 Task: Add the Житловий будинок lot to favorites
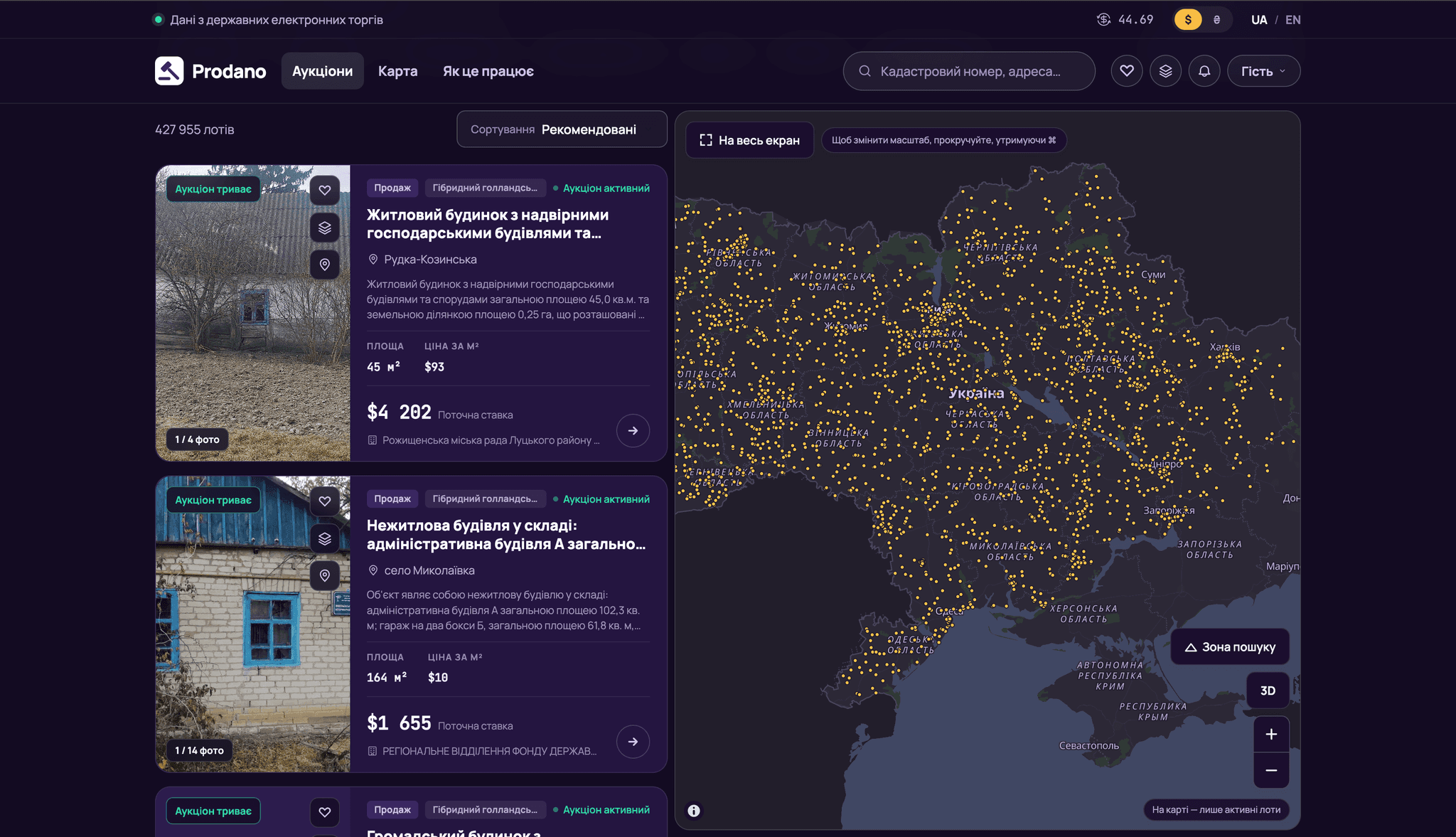[325, 191]
